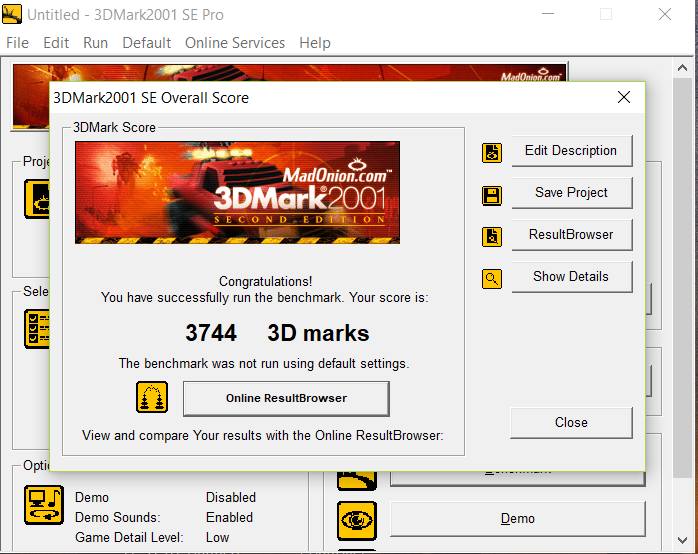
Task: Click the Options computer and music icon
Action: point(44,505)
